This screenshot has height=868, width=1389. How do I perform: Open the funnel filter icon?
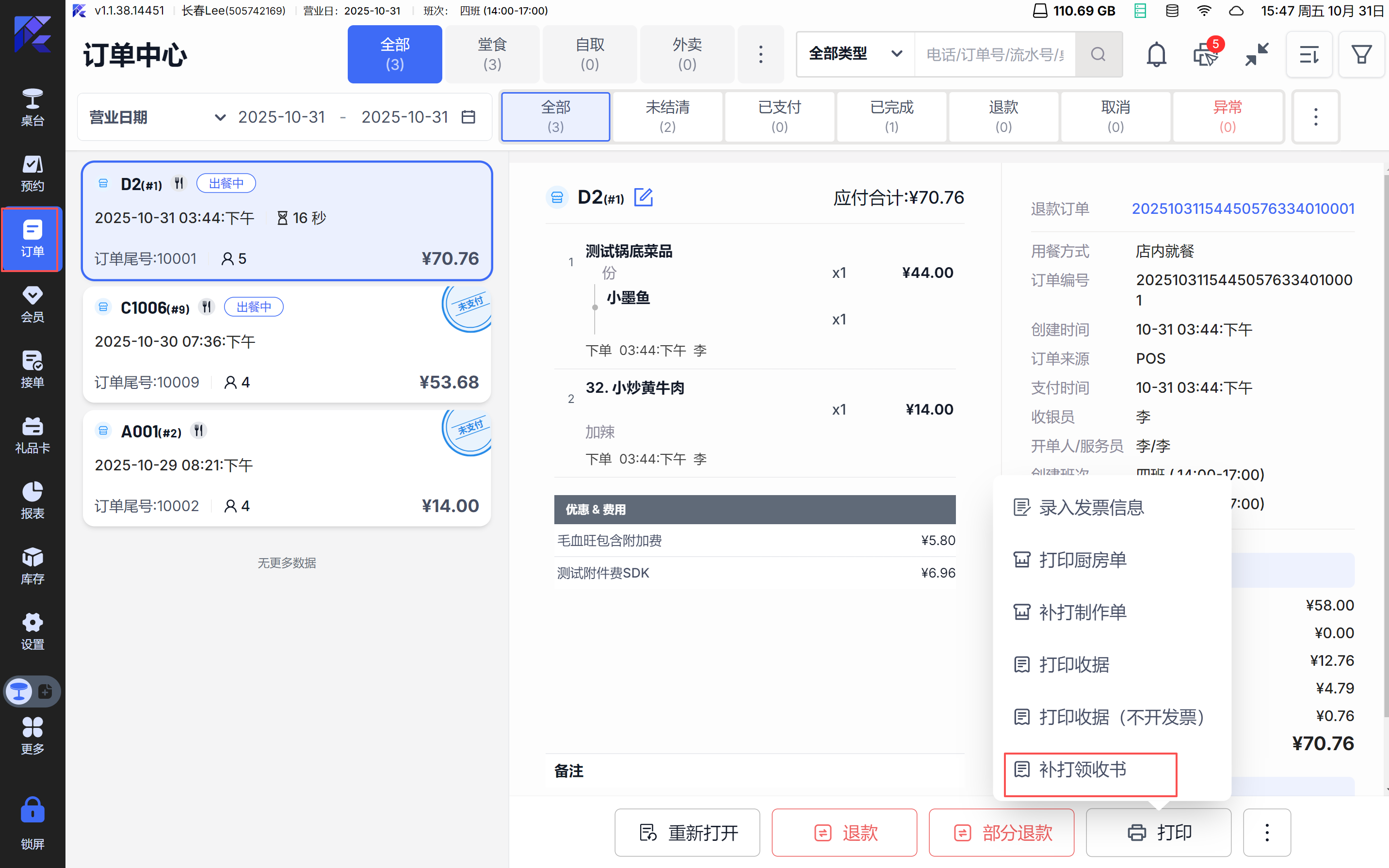tap(1361, 54)
